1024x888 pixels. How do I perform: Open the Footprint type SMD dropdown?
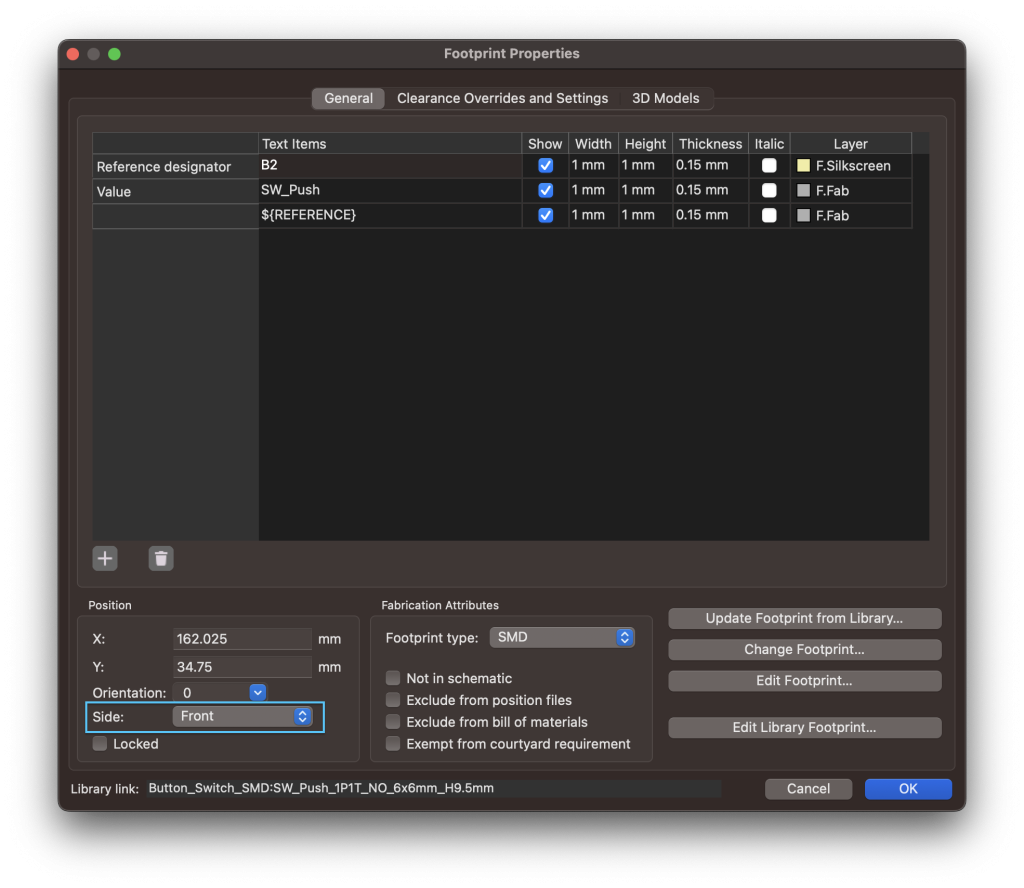[x=562, y=637]
